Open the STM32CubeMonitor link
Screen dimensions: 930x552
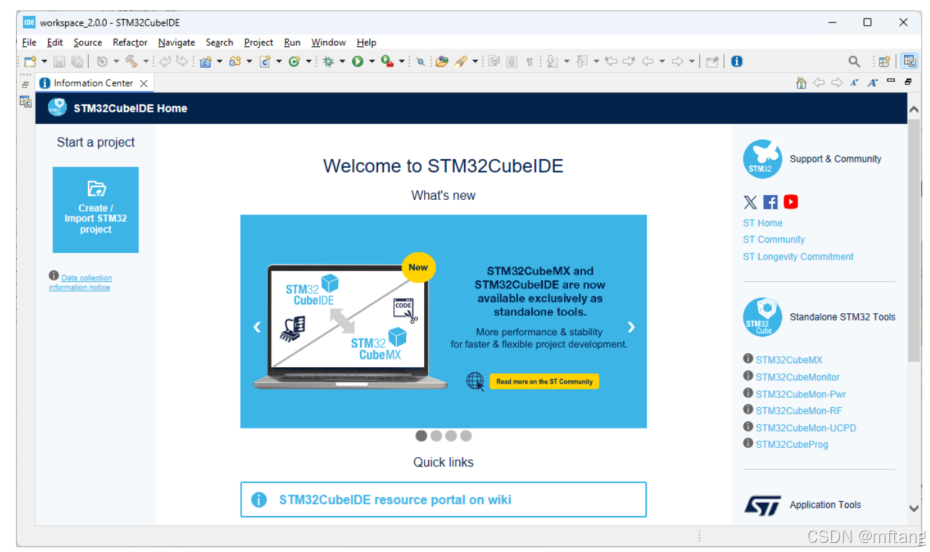pos(797,377)
